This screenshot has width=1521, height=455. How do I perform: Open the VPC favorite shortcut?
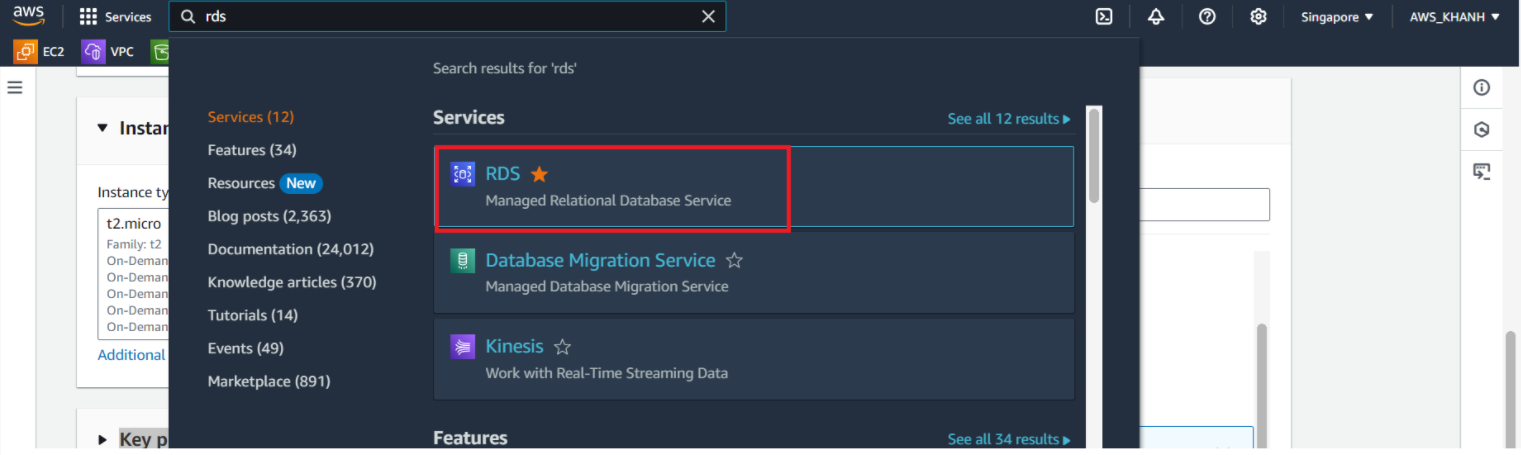pyautogui.click(x=108, y=51)
